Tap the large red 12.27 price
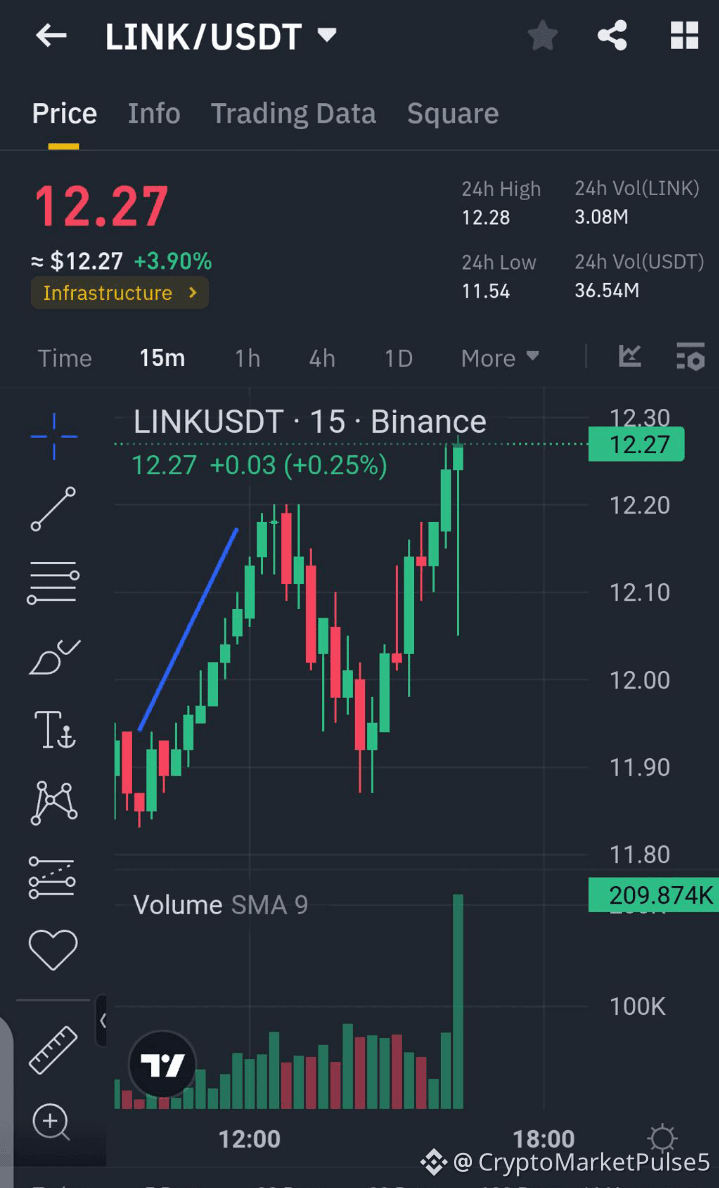 click(101, 206)
